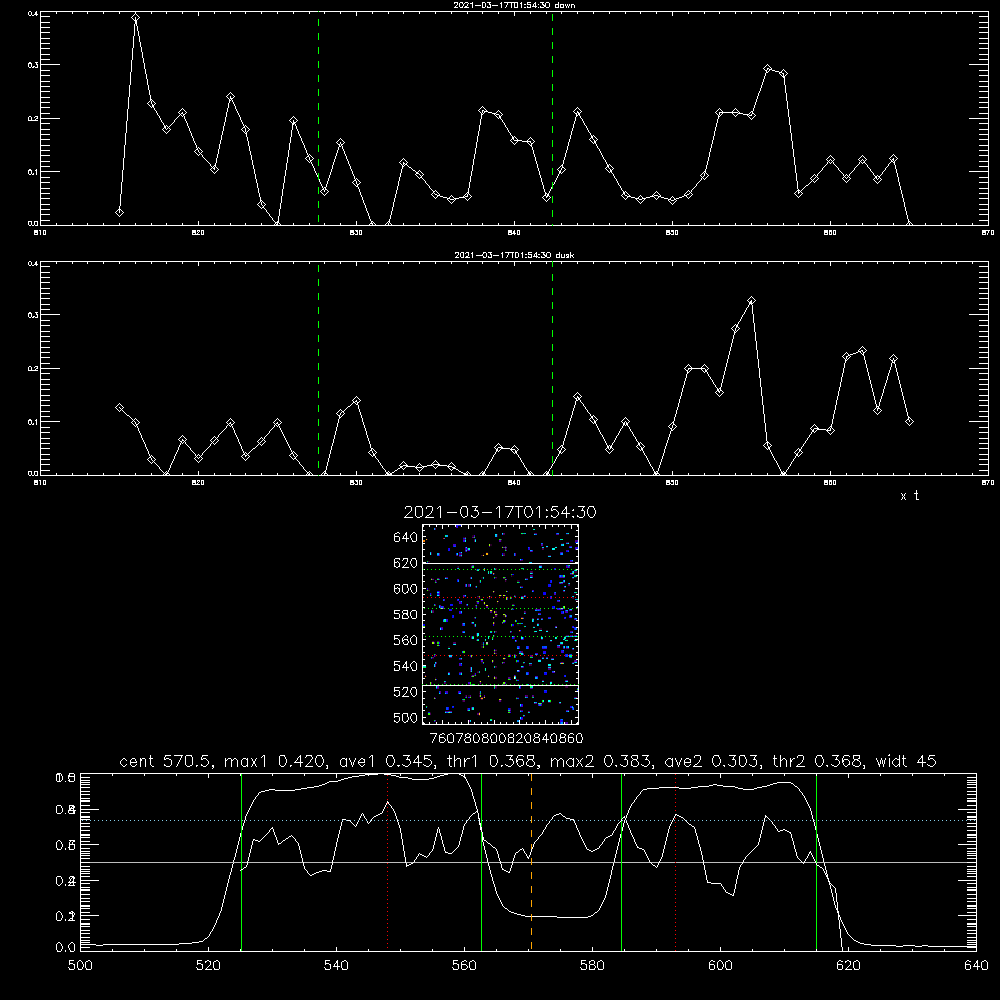1000x1000 pixels.
Task: Select the 'max1 0.420' statistic text
Action: (x=275, y=761)
